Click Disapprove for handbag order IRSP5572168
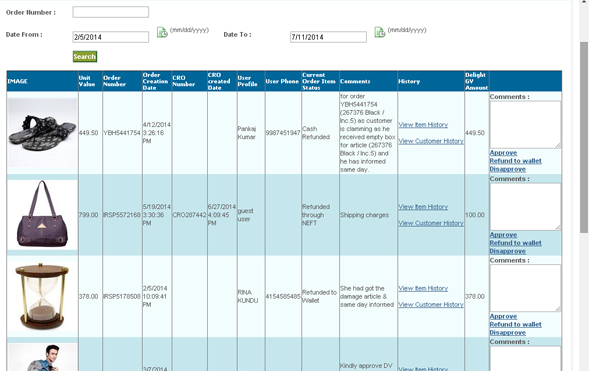Viewport: 595px width, 371px height. click(507, 251)
